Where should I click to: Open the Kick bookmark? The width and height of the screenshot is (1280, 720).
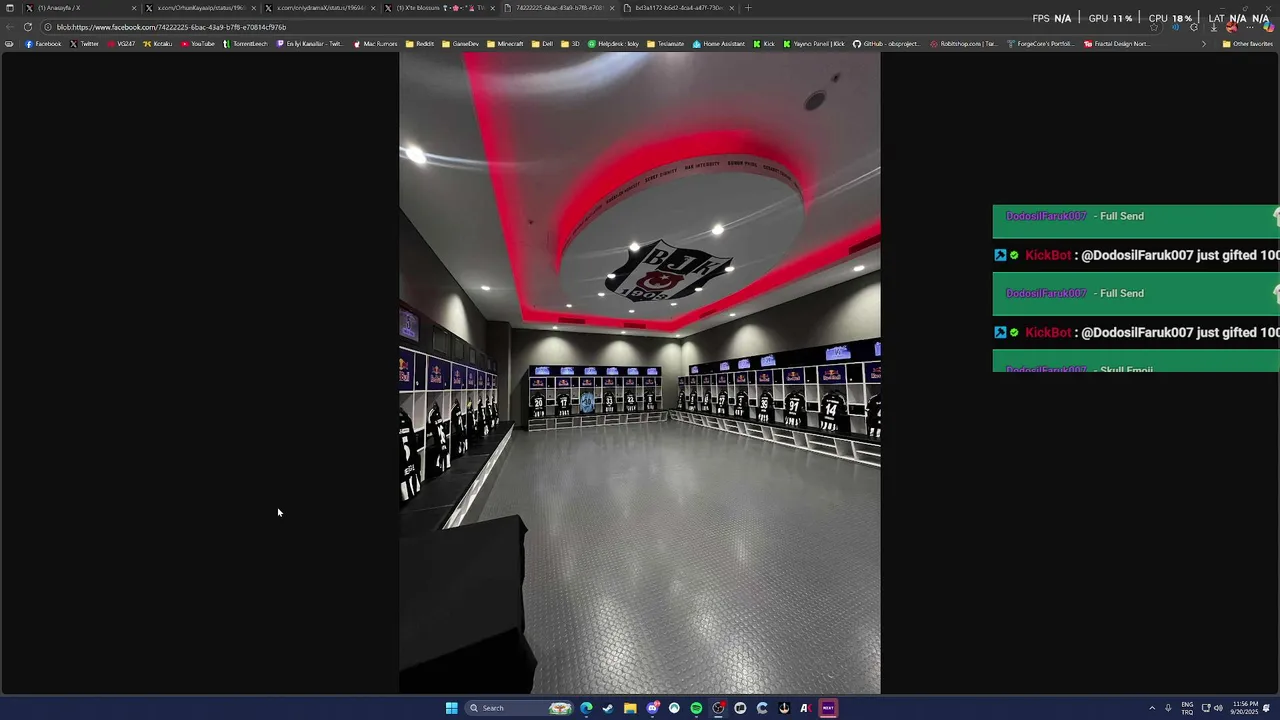[764, 44]
